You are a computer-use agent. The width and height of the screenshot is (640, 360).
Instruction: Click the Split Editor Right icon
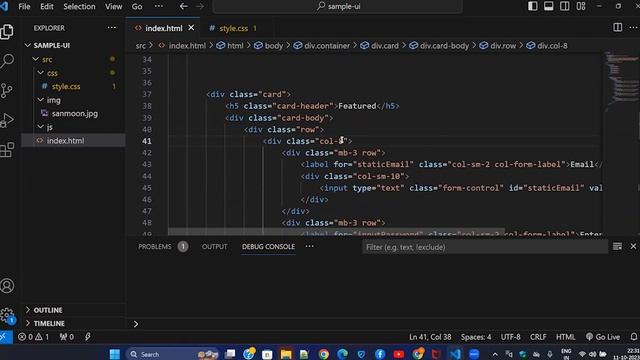tap(618, 27)
